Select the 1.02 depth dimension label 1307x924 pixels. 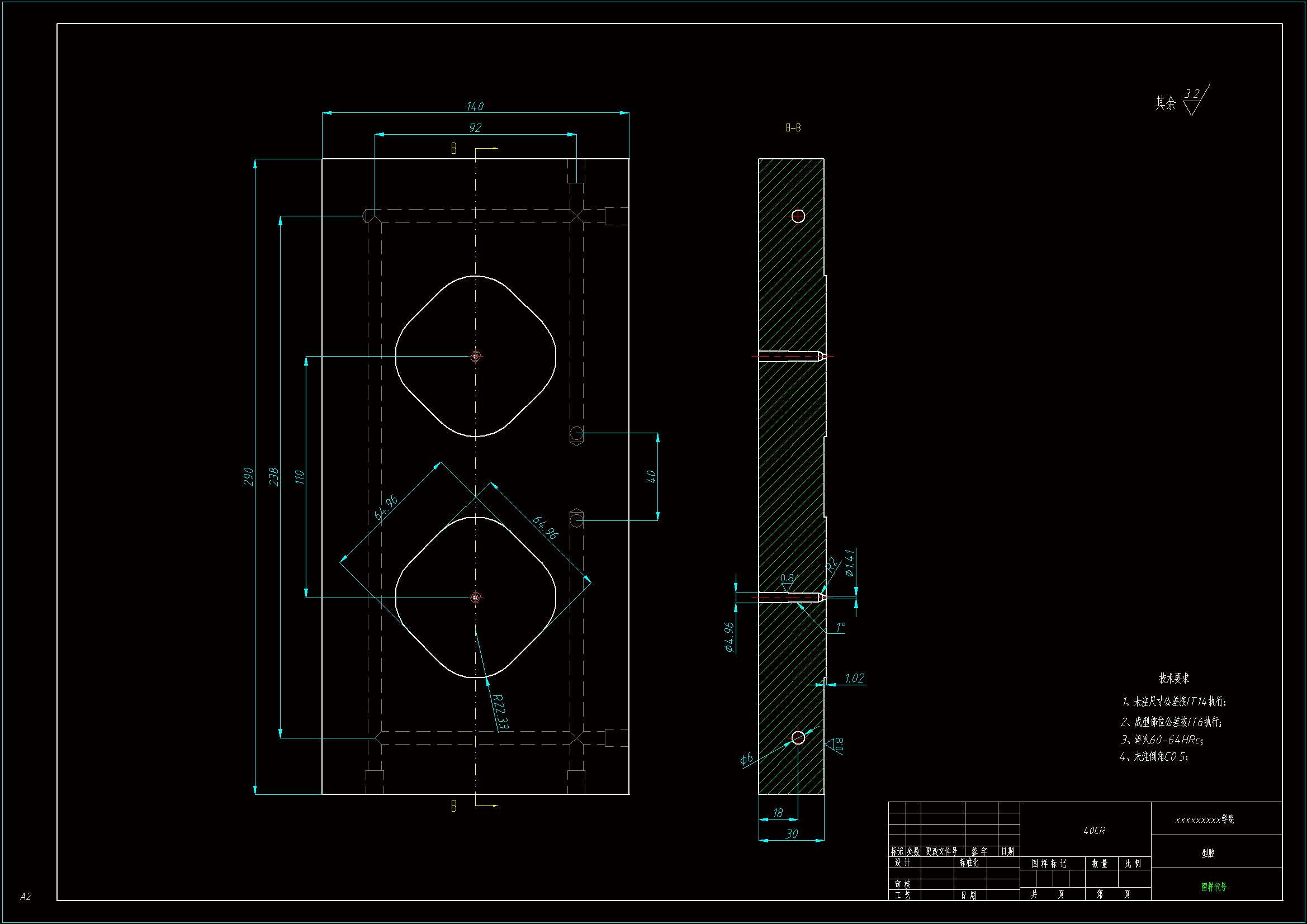[854, 678]
